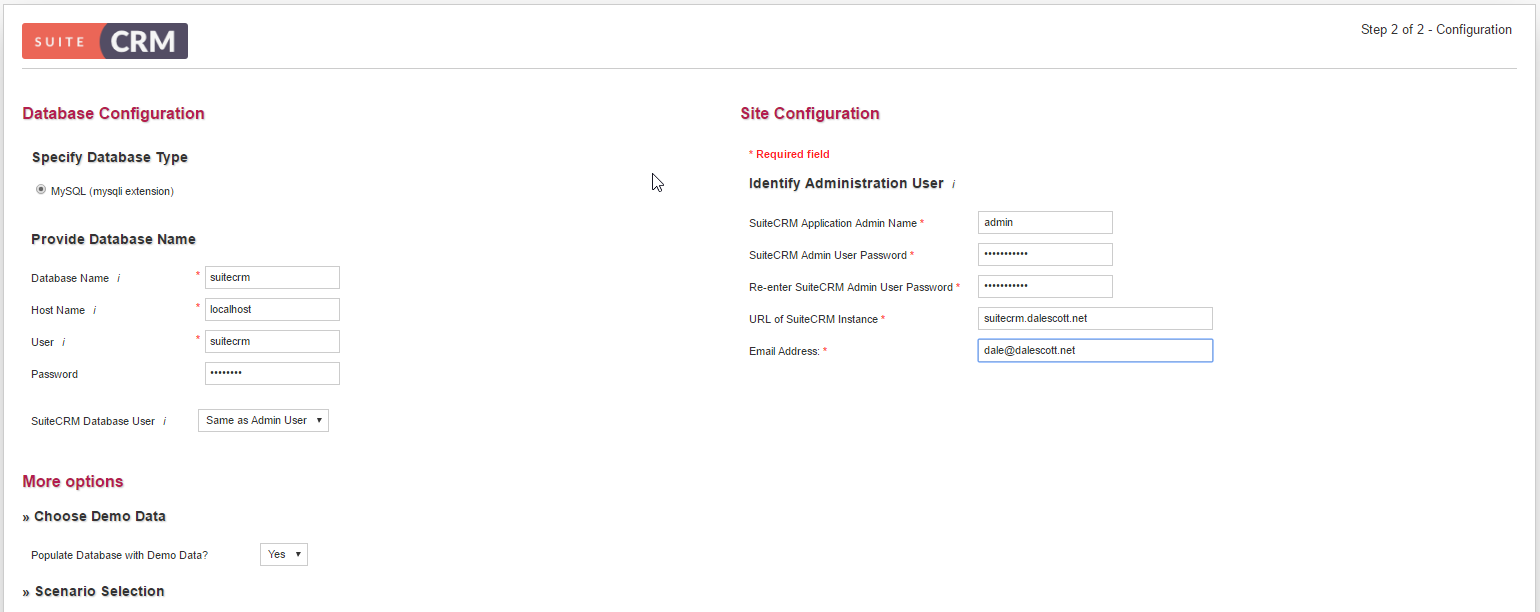Select the MySQL (mysqli extension) radio button

click(x=41, y=189)
